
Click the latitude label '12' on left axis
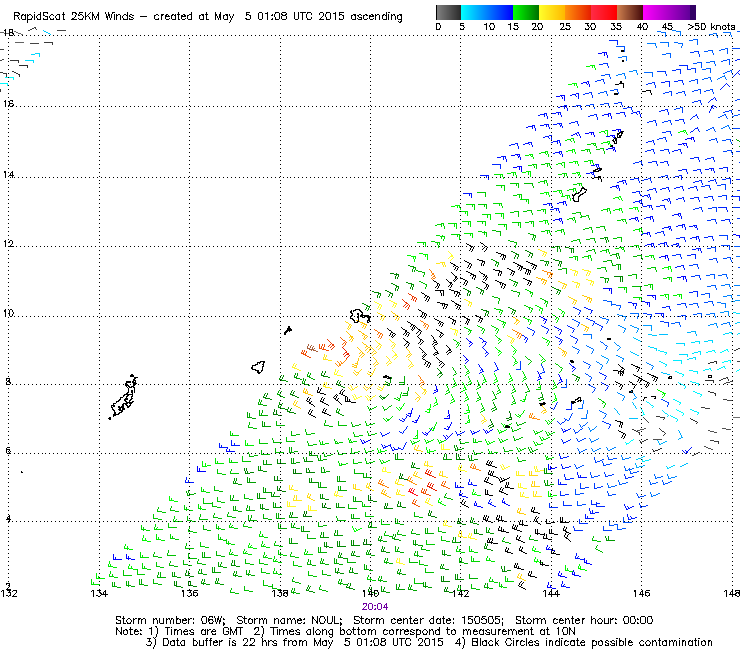8,244
